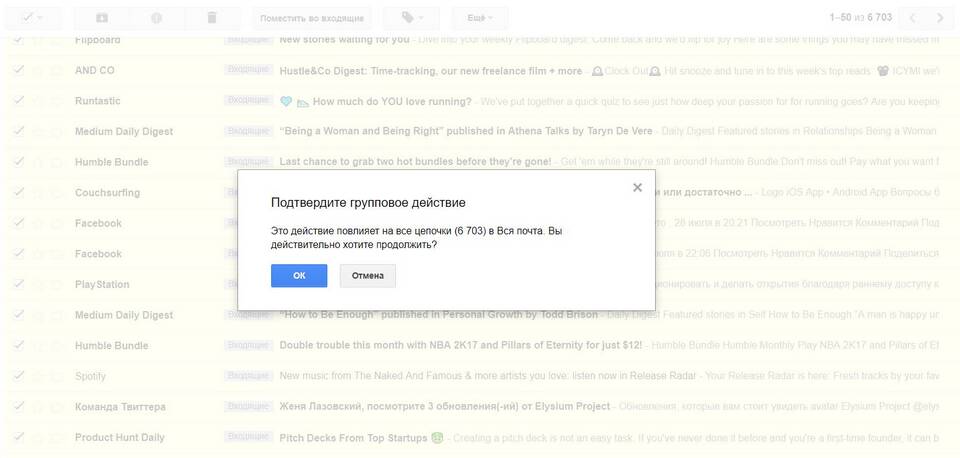The width and height of the screenshot is (960, 458).
Task: Uncheck the Команда Твиттера email checkbox
Action: (19, 407)
